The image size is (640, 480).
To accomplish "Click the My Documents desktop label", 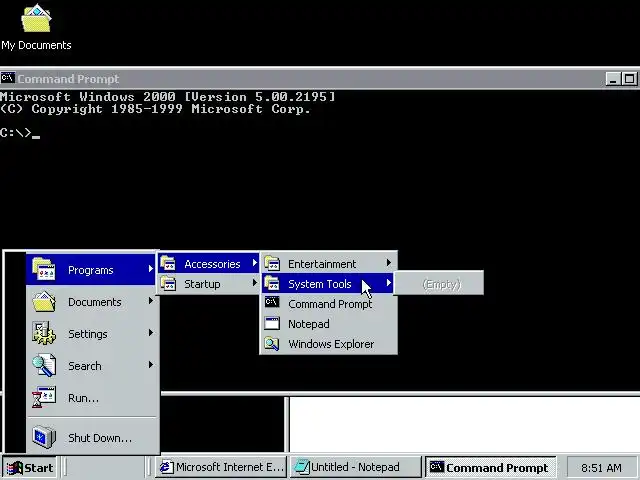I will coord(36,45).
